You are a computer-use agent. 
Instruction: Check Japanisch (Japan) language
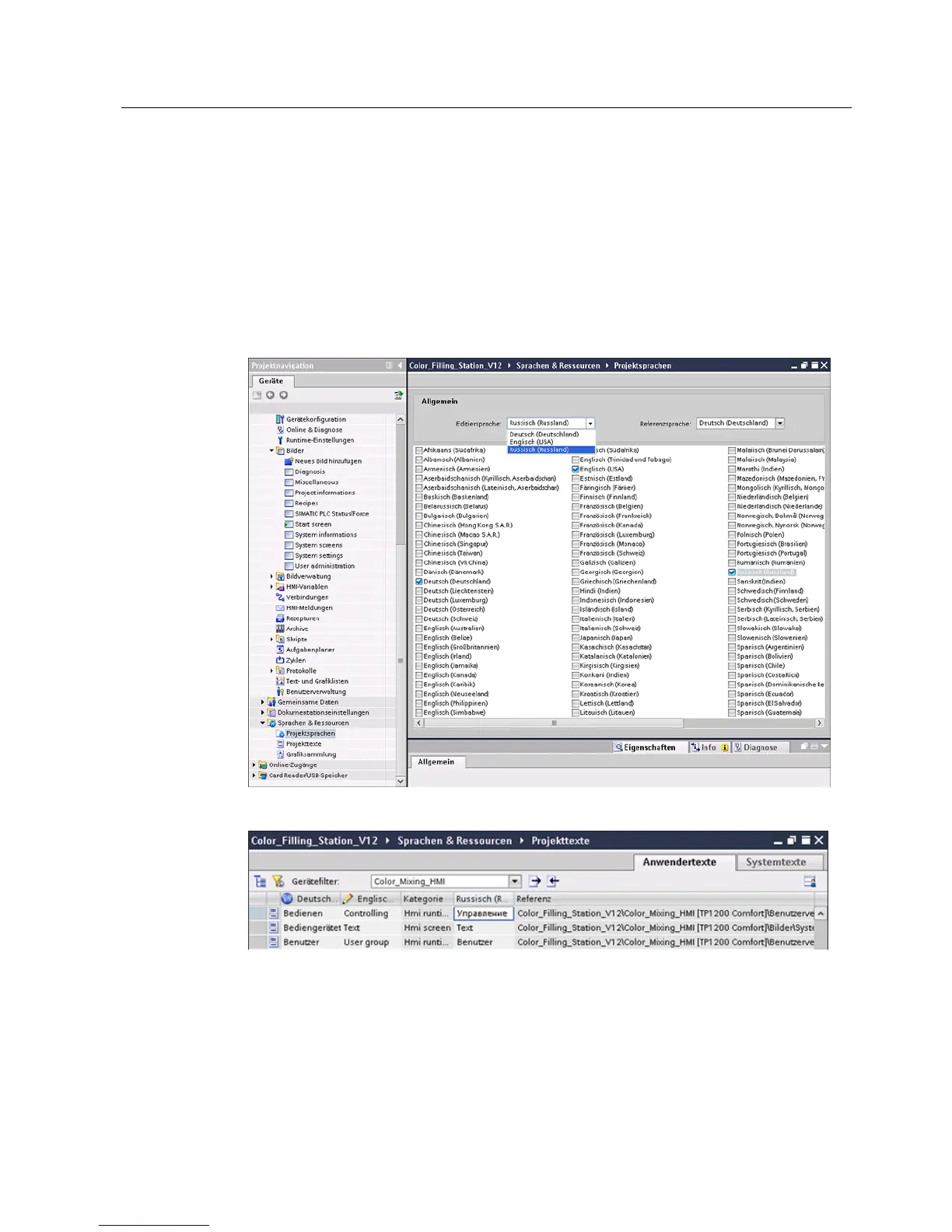click(x=576, y=638)
